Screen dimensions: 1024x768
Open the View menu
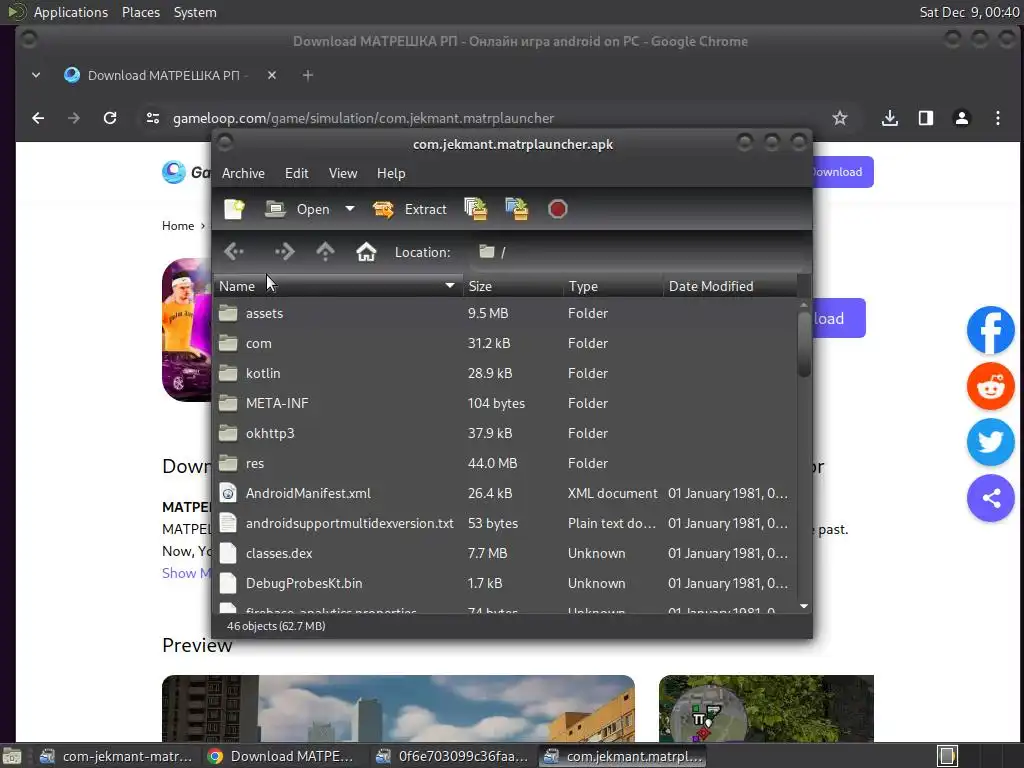tap(343, 173)
